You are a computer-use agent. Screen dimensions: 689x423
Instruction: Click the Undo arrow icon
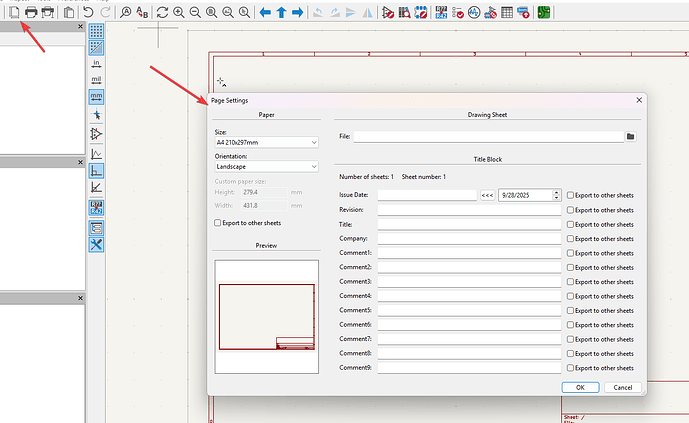tap(88, 12)
